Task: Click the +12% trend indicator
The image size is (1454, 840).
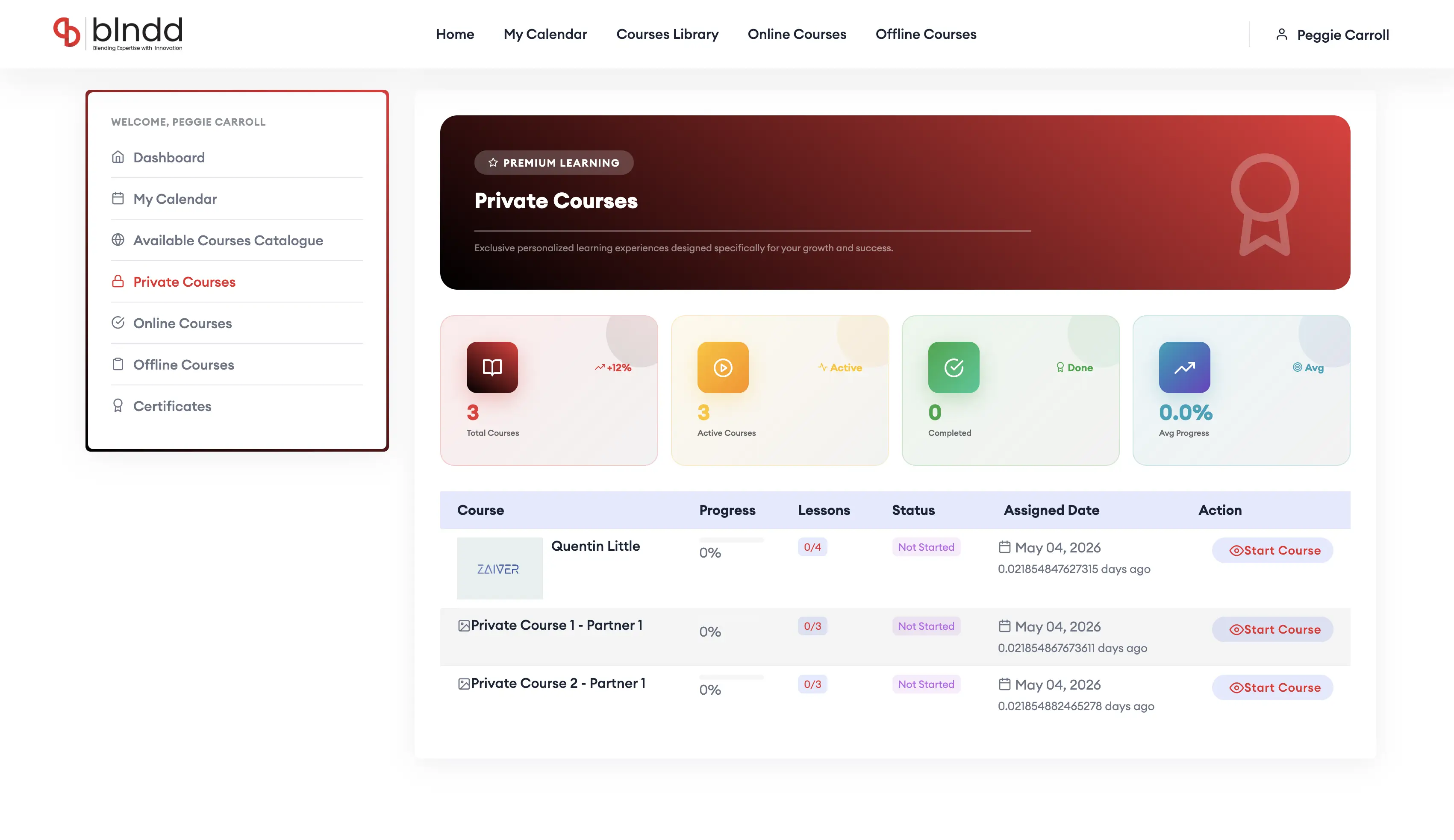Action: (x=613, y=367)
